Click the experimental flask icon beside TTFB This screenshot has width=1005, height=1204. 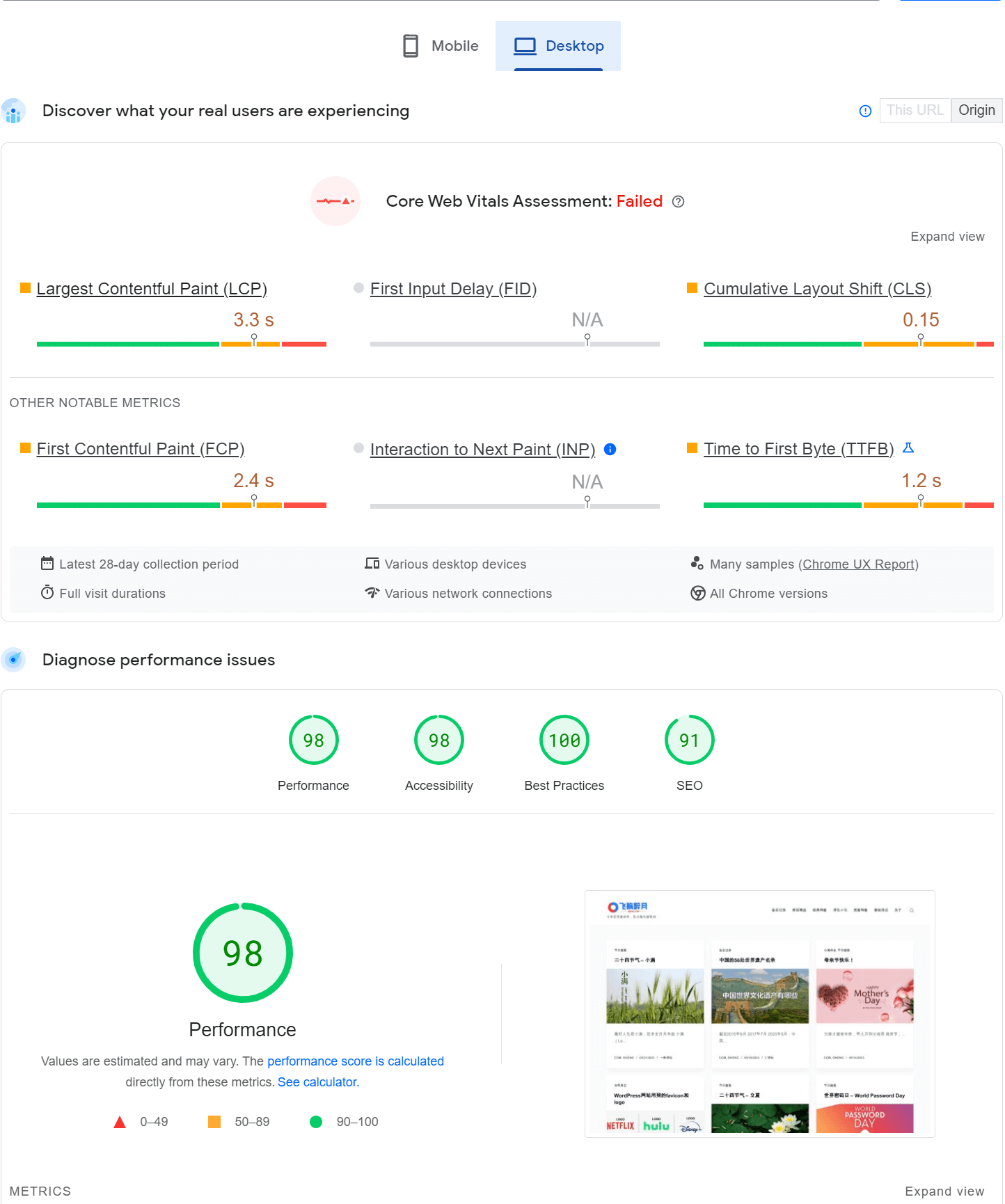click(x=908, y=448)
